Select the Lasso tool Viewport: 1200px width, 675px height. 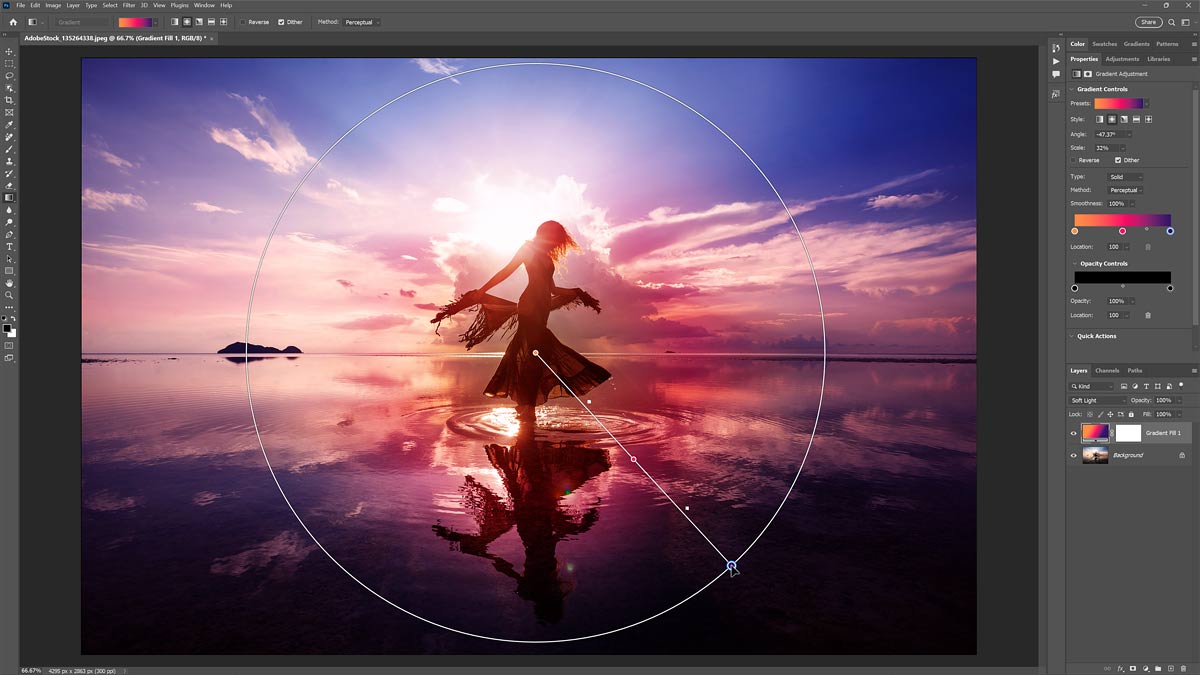(9, 74)
